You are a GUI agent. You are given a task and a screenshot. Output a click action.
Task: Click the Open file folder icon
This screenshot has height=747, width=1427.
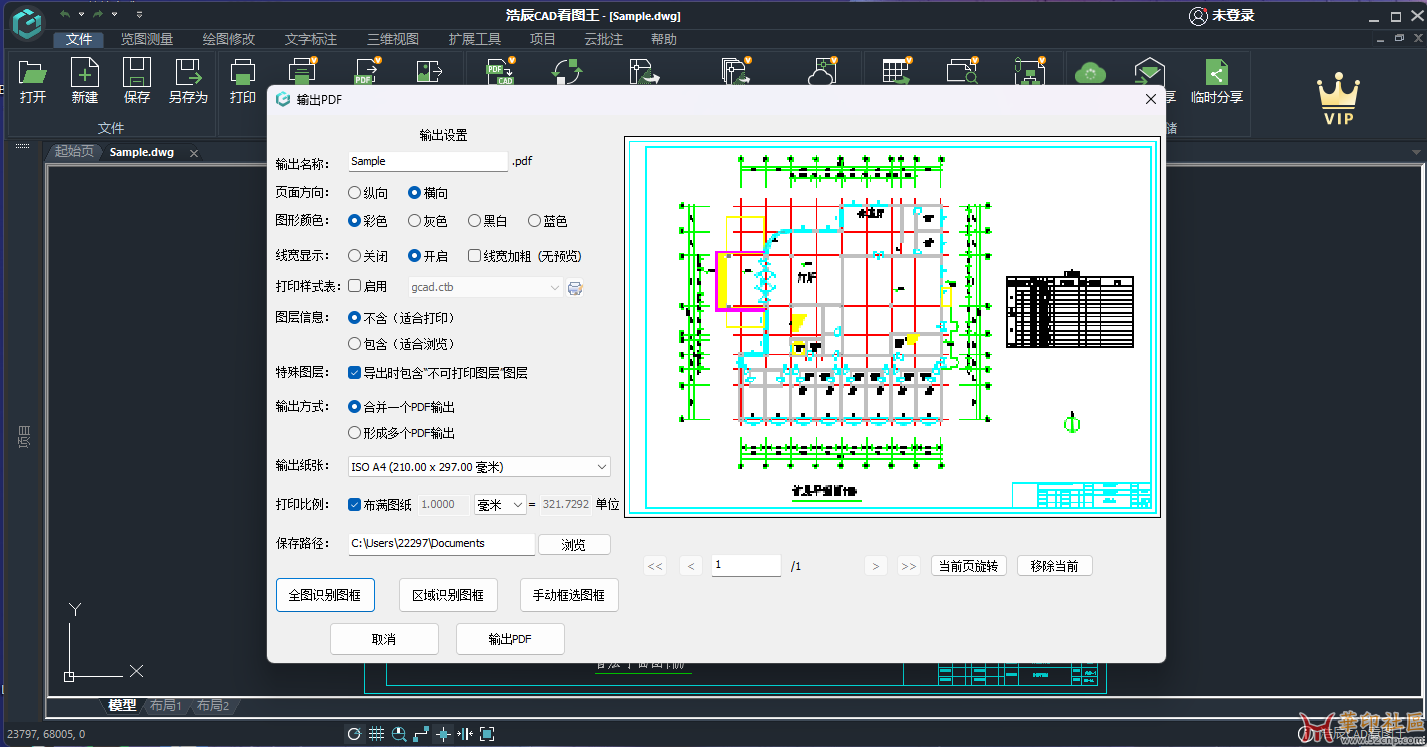point(33,72)
